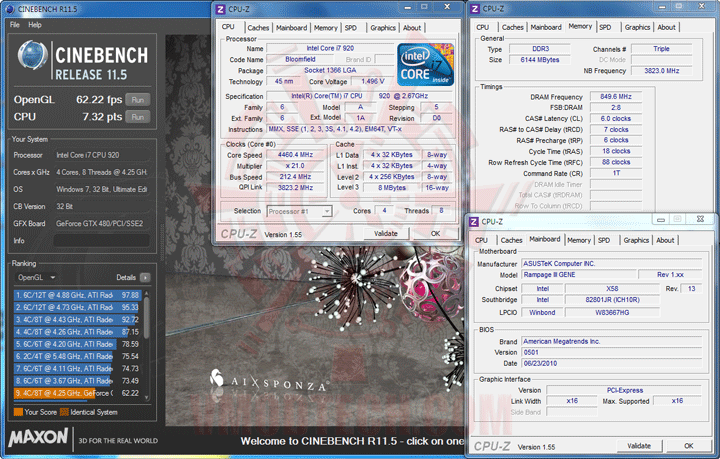Click the Details arrow icon in Ranking
The height and width of the screenshot is (459, 720).
(145, 277)
